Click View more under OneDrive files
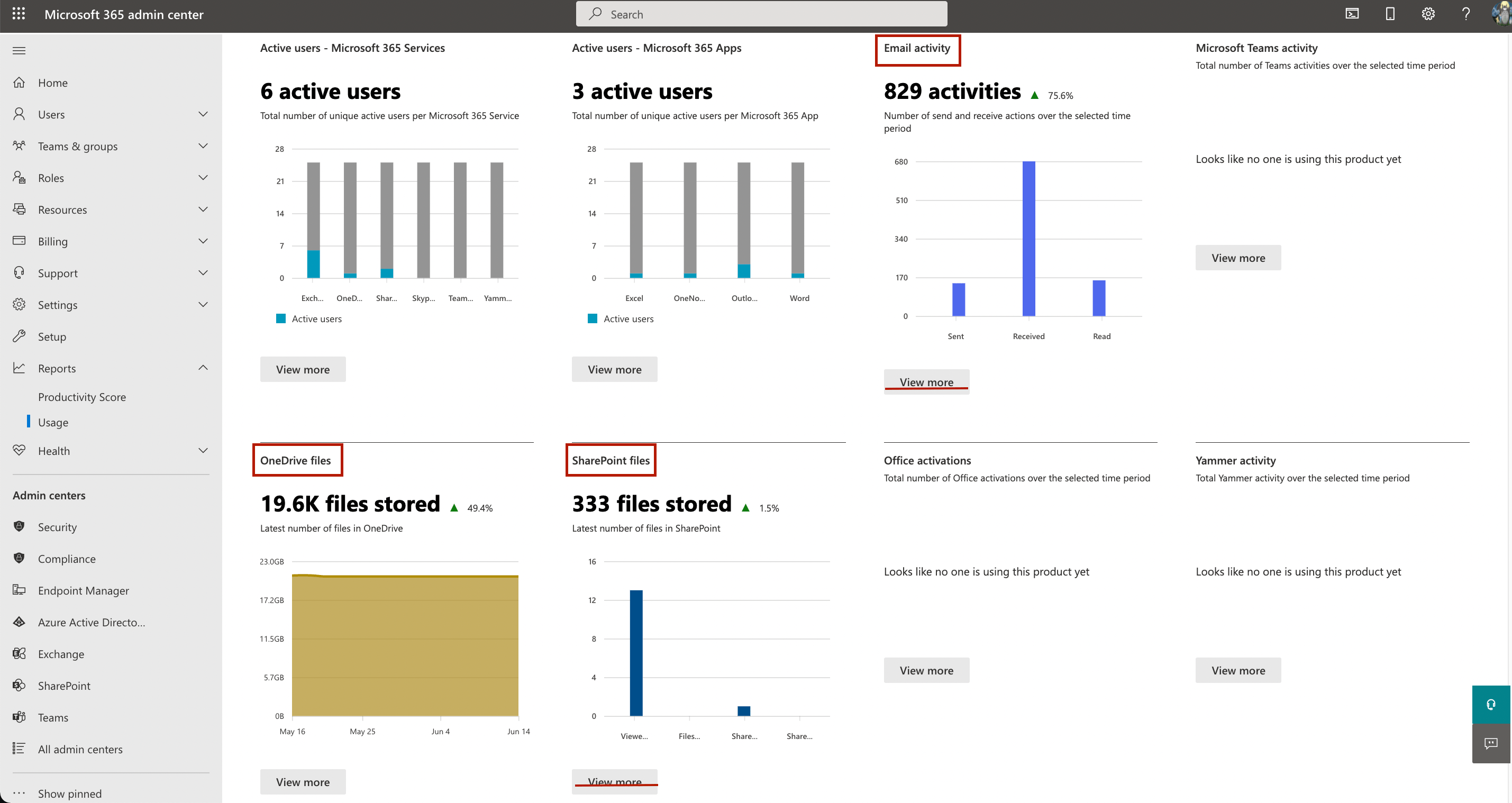The image size is (1512, 803). tap(303, 782)
